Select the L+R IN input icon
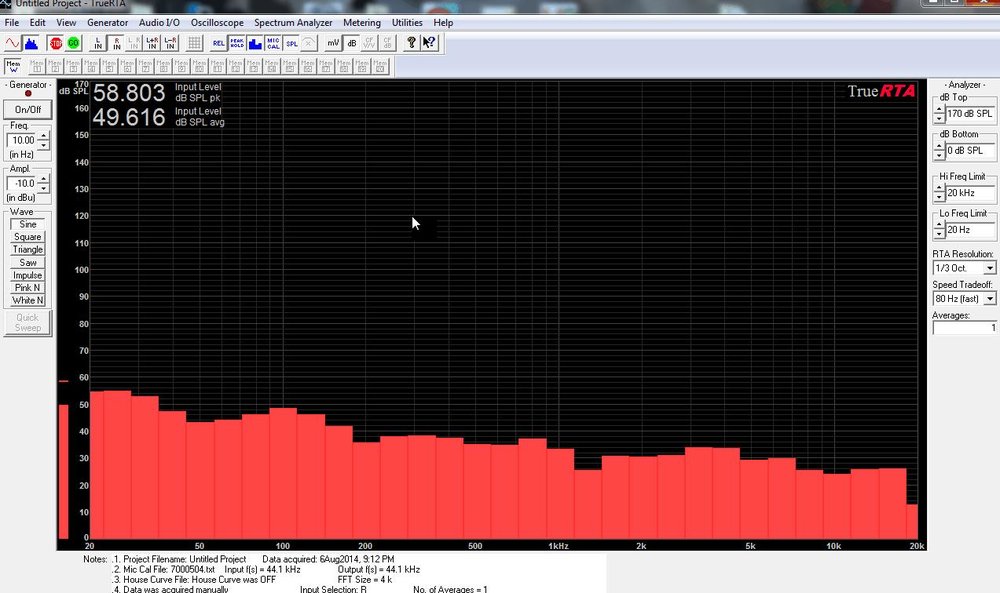 coord(152,43)
